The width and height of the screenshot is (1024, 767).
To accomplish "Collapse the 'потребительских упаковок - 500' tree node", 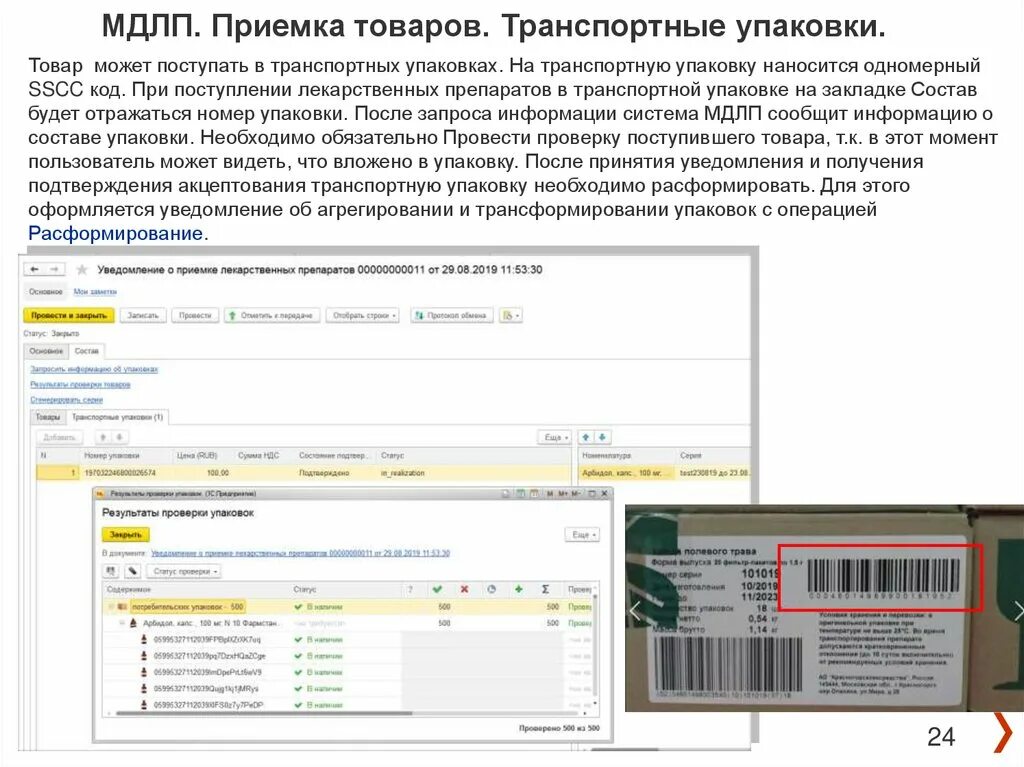I will [x=111, y=607].
